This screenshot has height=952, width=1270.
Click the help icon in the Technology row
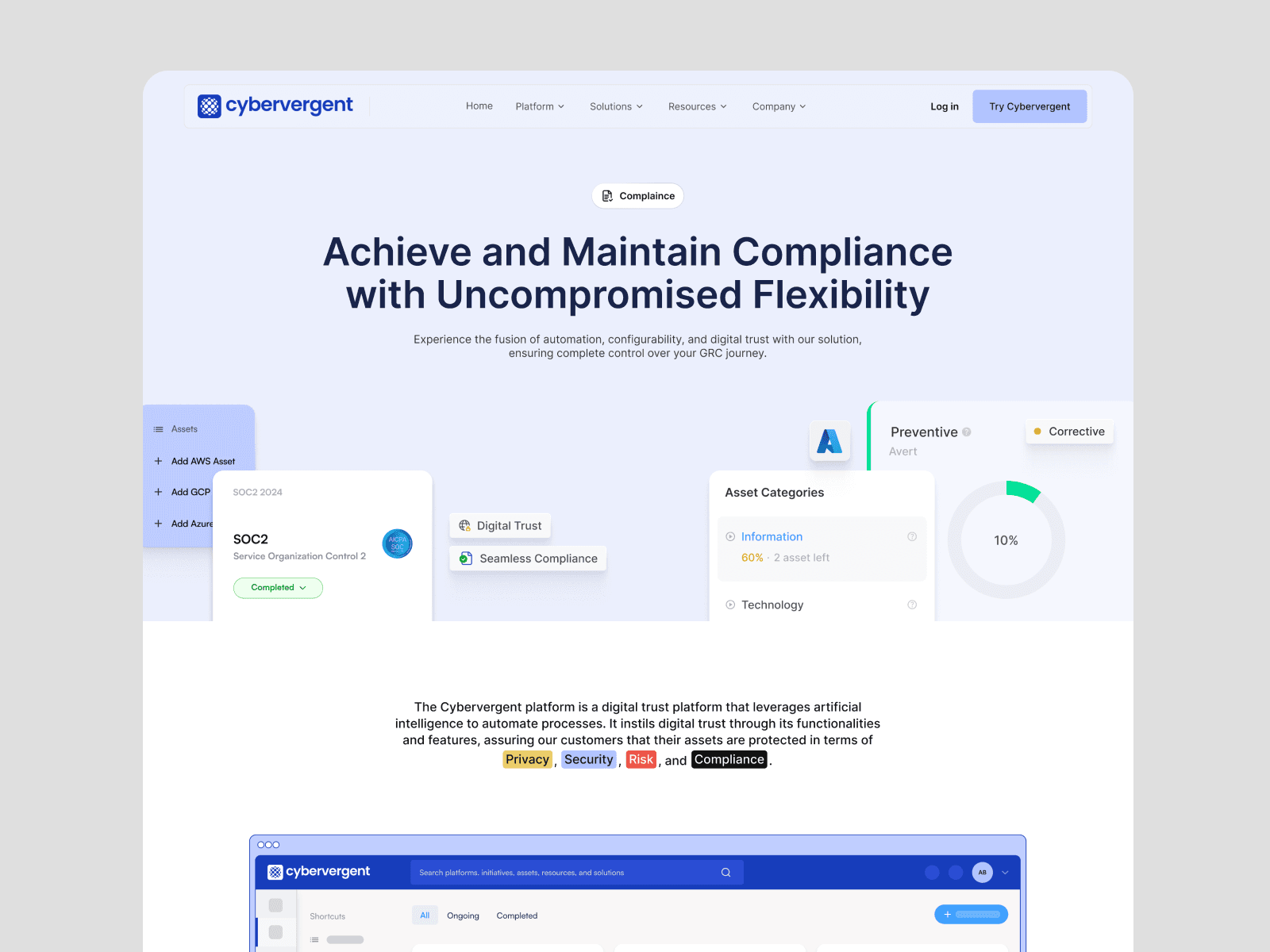(912, 605)
